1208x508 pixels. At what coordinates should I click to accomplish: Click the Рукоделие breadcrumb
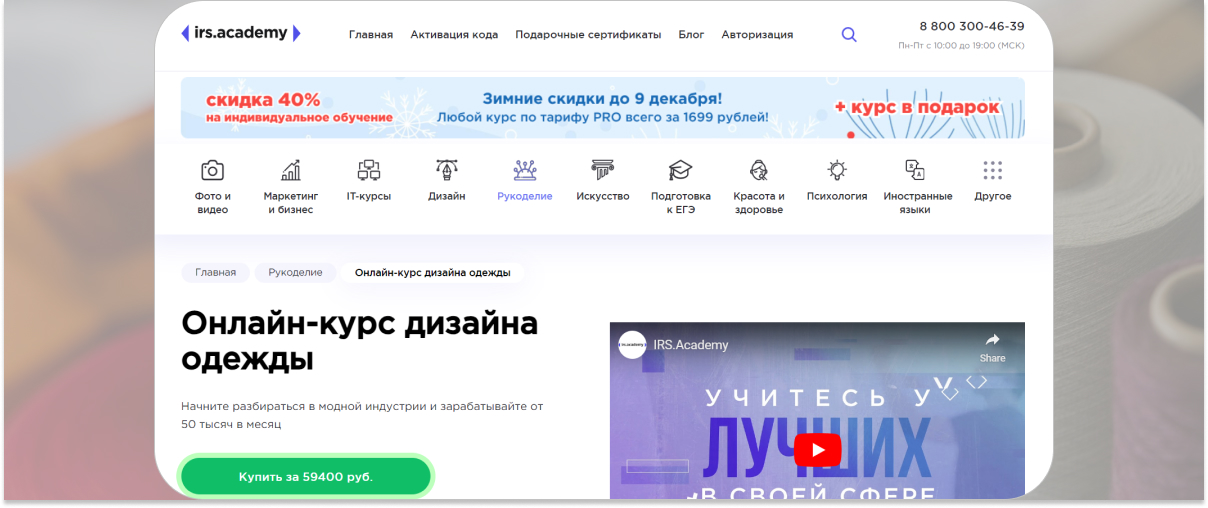click(x=295, y=272)
